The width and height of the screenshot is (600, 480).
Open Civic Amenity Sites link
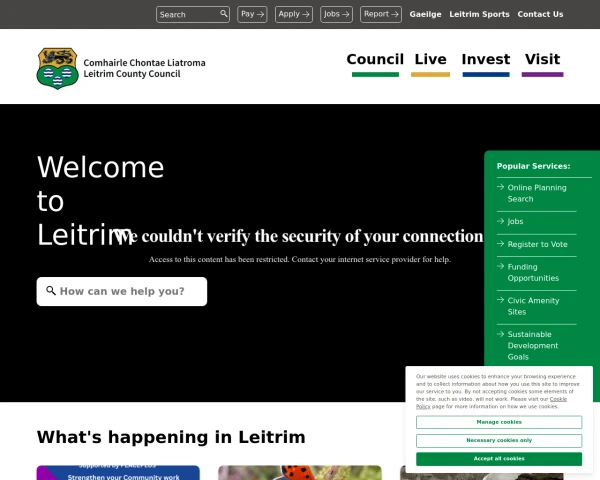point(533,306)
